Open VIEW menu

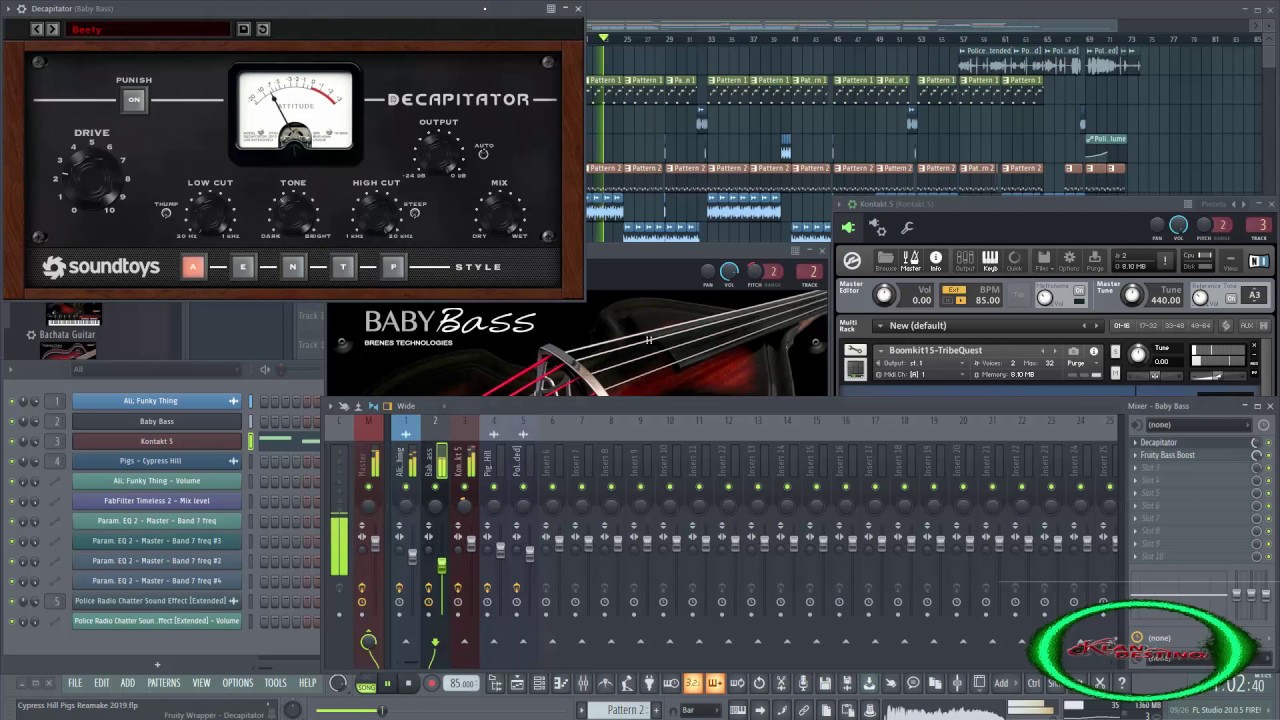[x=202, y=683]
